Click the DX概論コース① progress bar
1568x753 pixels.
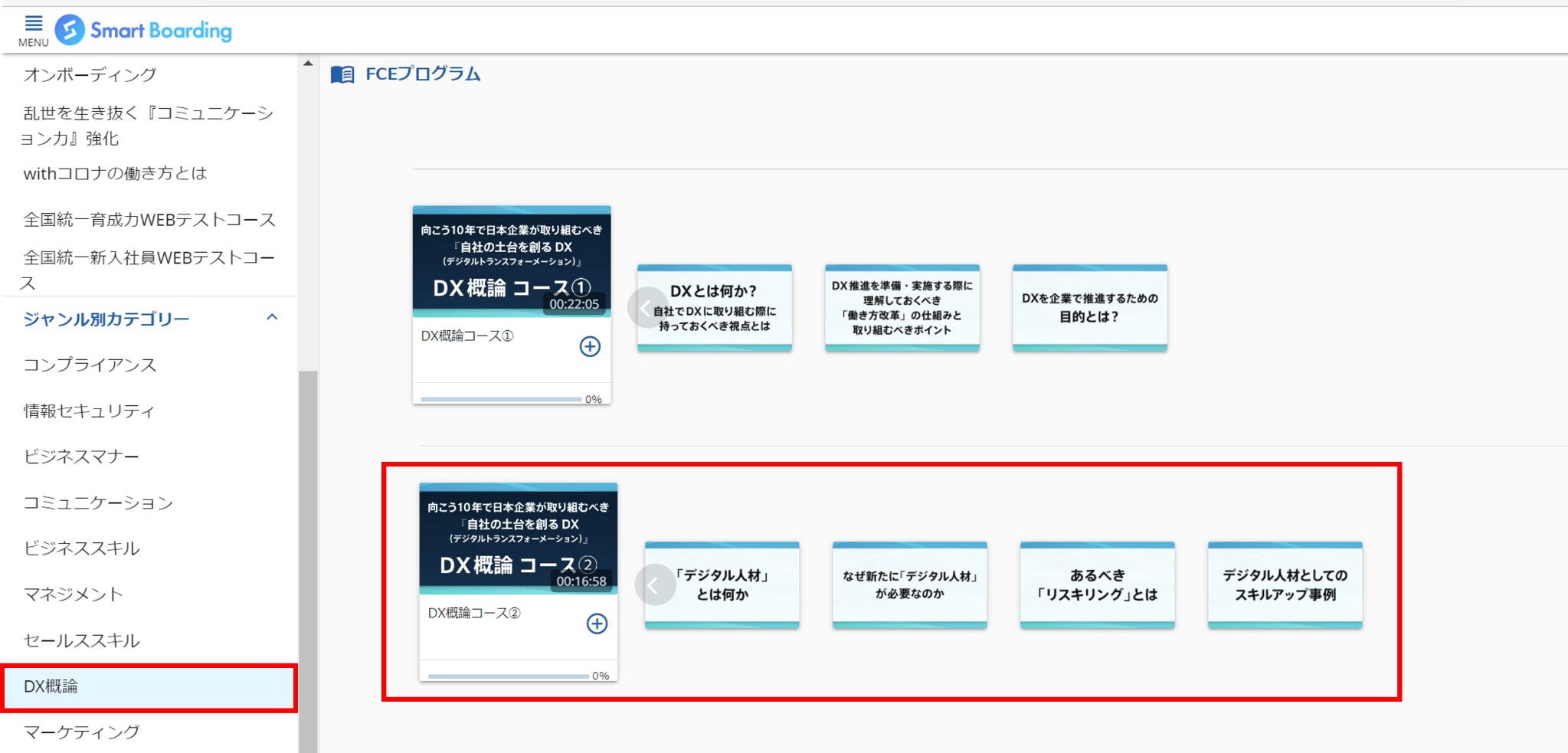click(501, 399)
